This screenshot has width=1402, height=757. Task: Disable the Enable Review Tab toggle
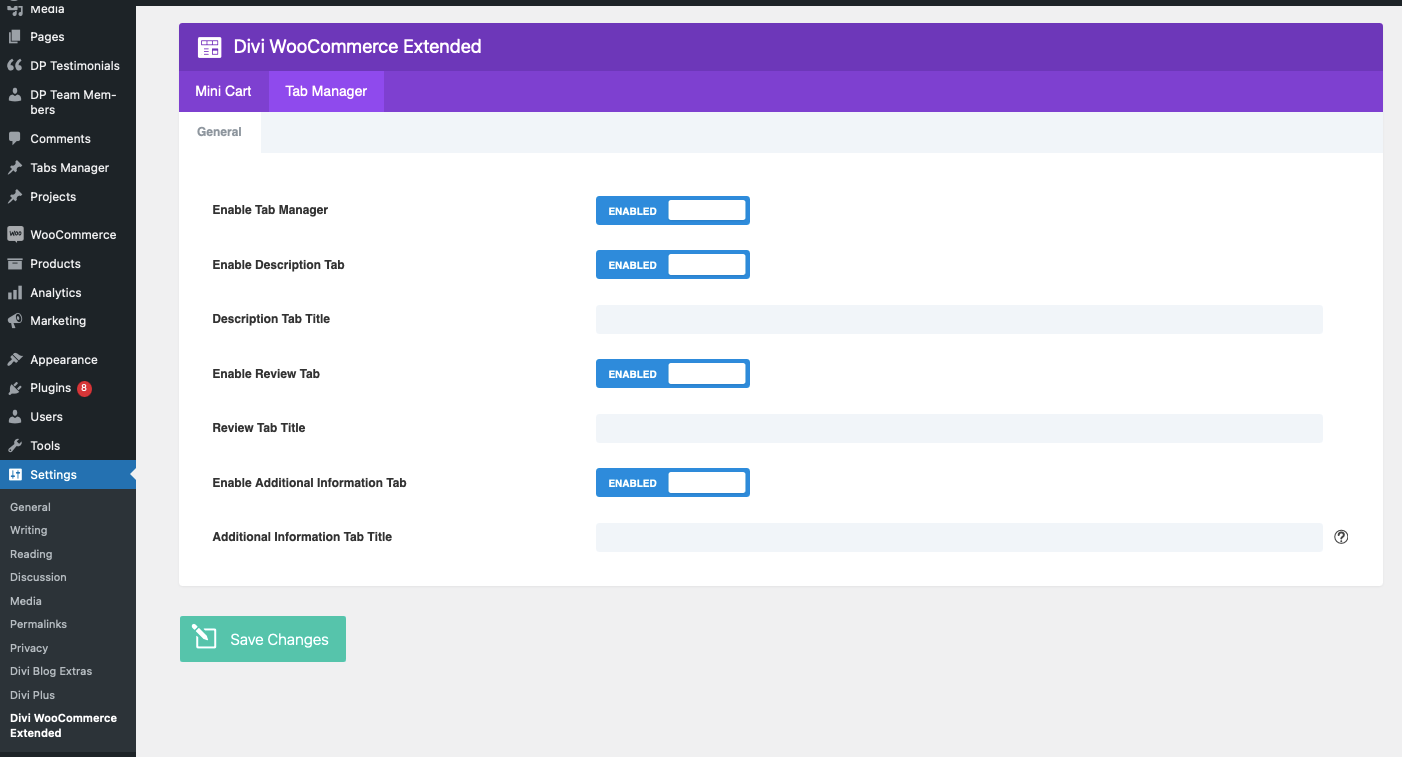672,373
